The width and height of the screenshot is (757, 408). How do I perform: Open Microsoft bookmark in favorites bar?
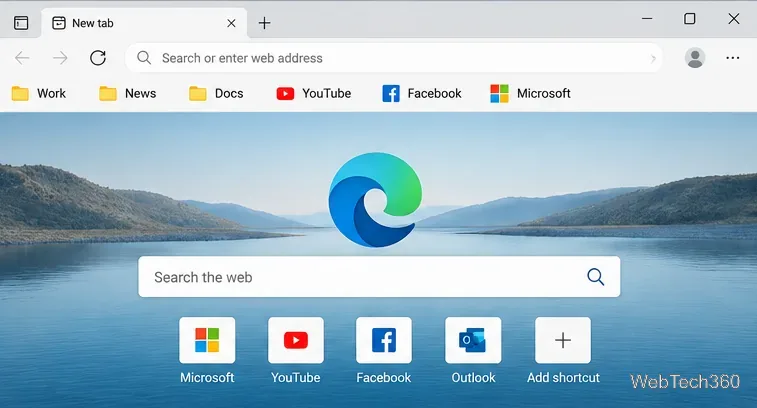(x=530, y=93)
